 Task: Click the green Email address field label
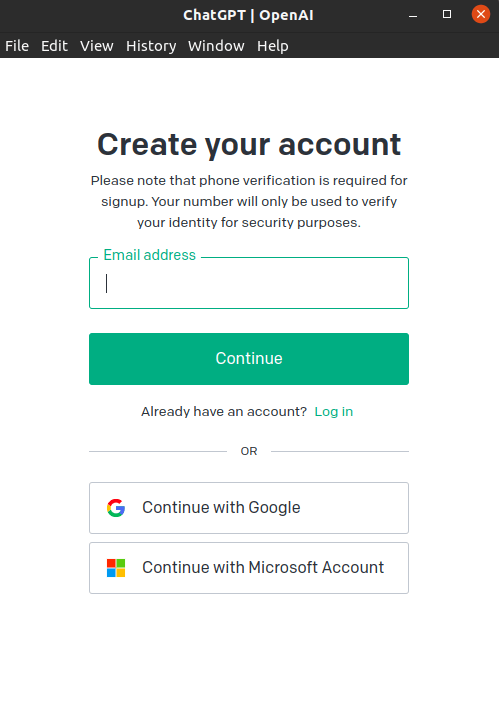tap(150, 255)
